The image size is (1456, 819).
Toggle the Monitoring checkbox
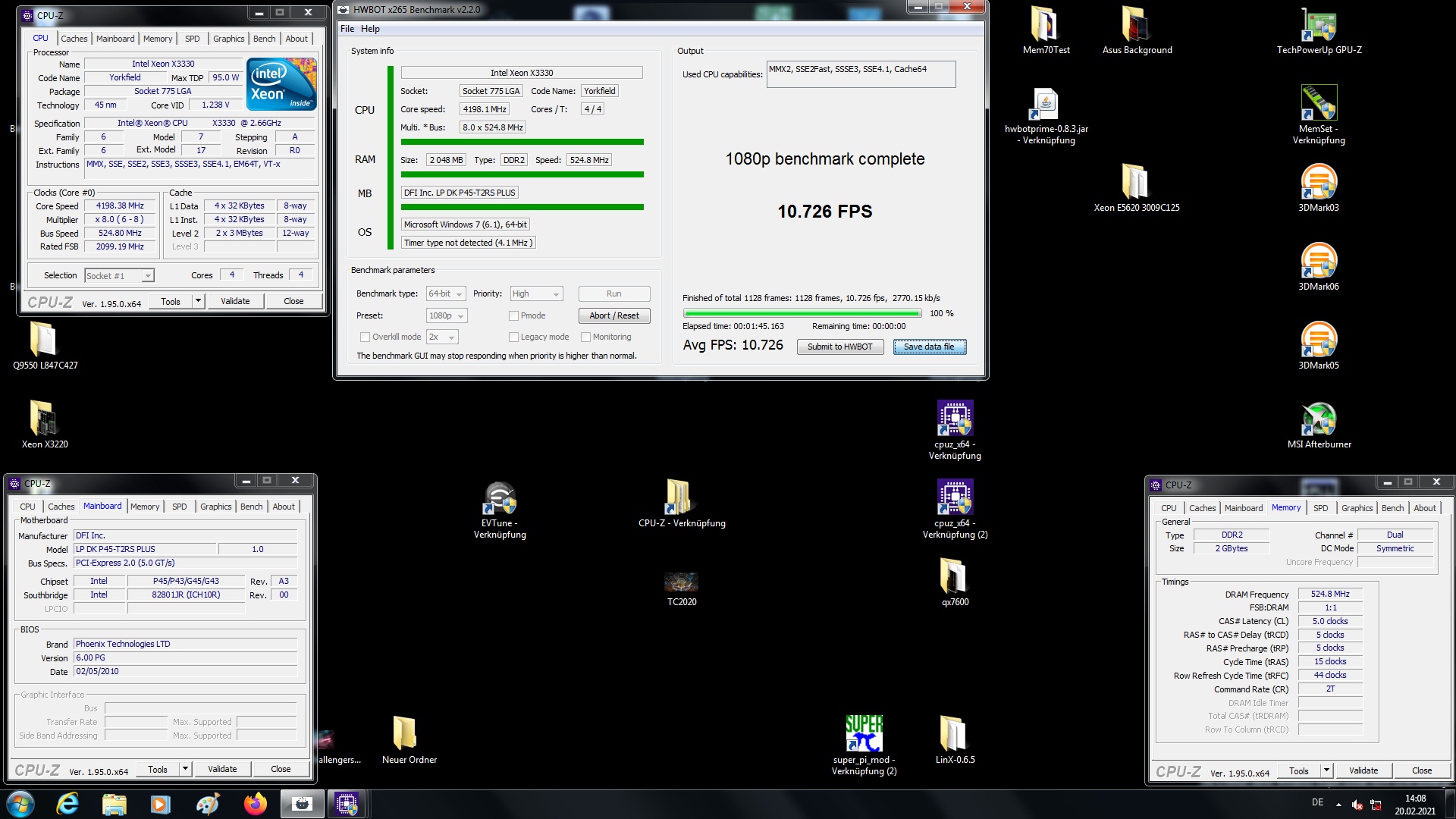coord(585,337)
